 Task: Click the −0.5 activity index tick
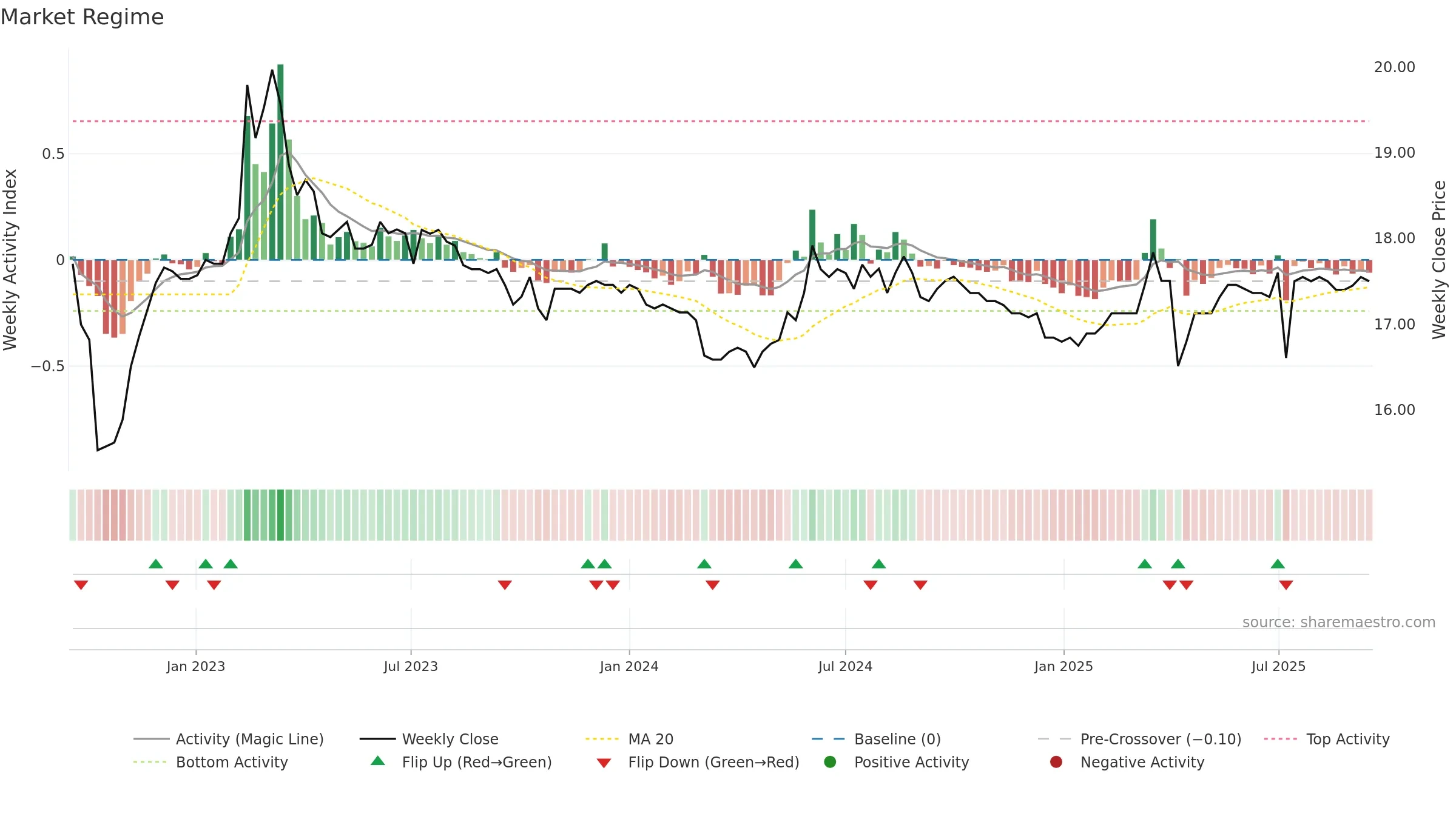point(47,366)
